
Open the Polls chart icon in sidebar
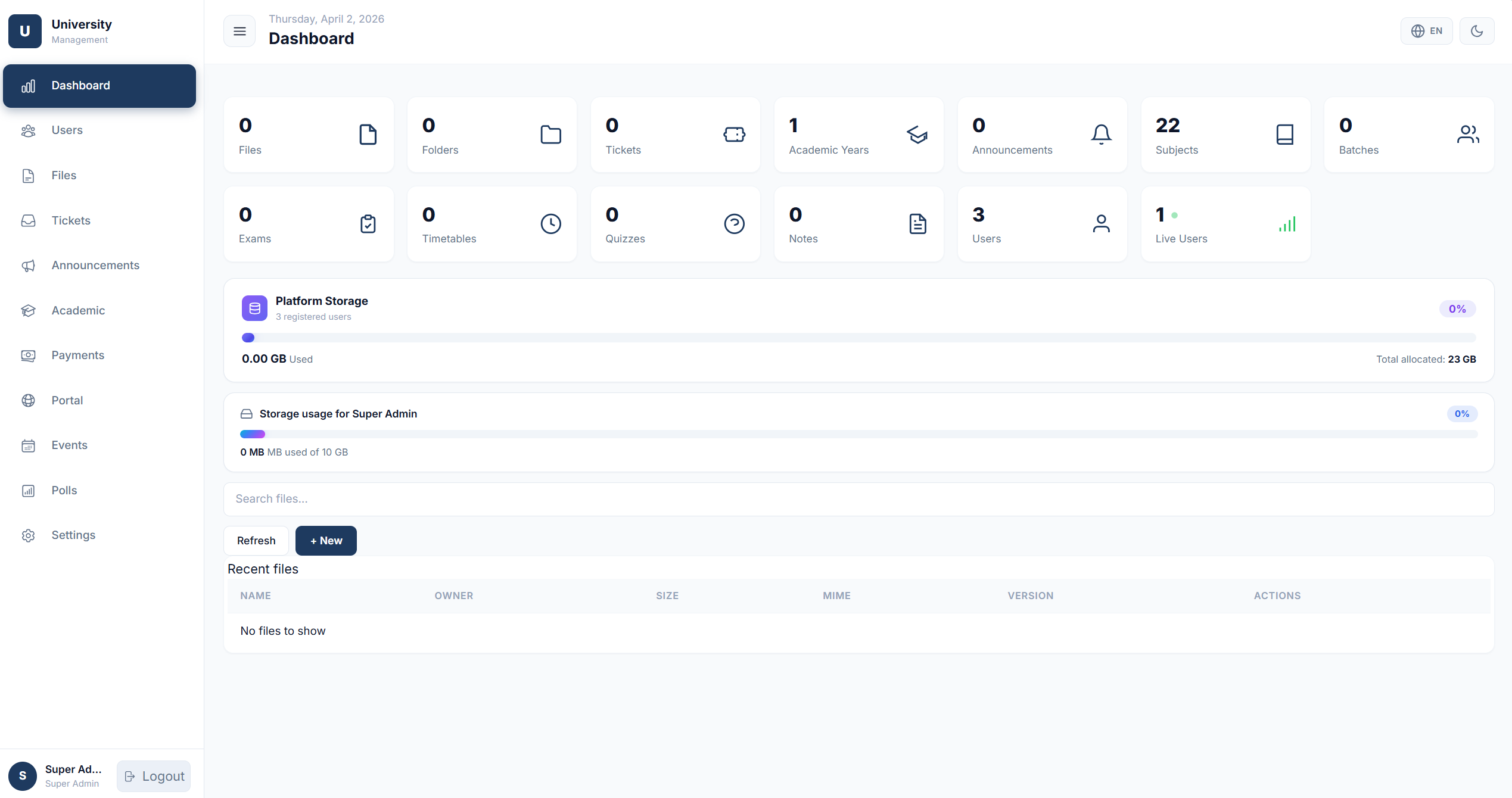29,490
